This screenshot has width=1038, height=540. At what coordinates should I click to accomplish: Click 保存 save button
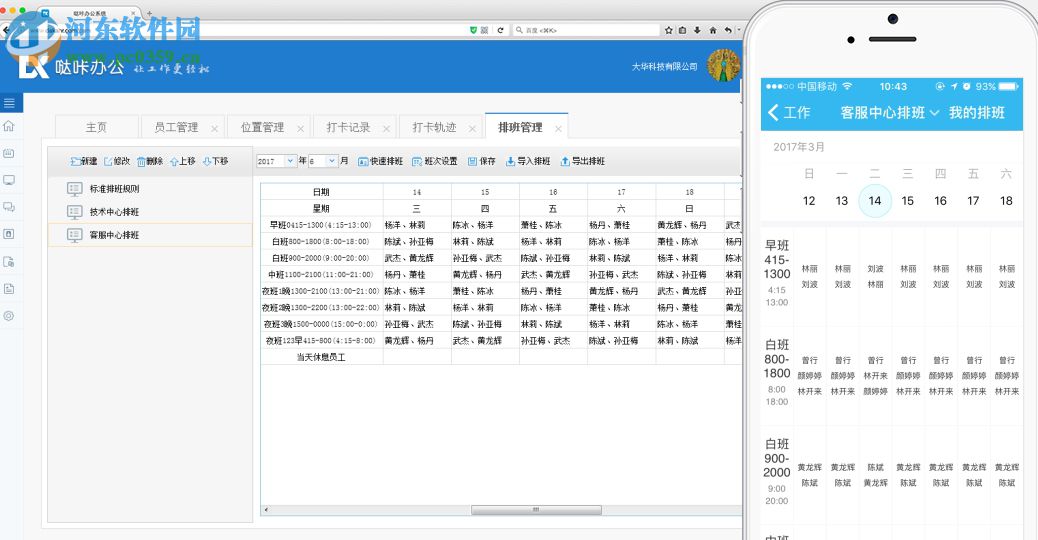tap(482, 161)
